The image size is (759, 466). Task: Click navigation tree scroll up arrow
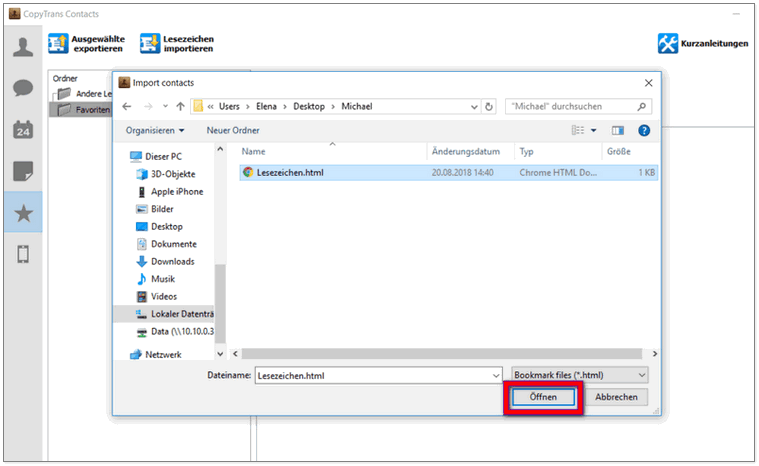click(x=220, y=149)
